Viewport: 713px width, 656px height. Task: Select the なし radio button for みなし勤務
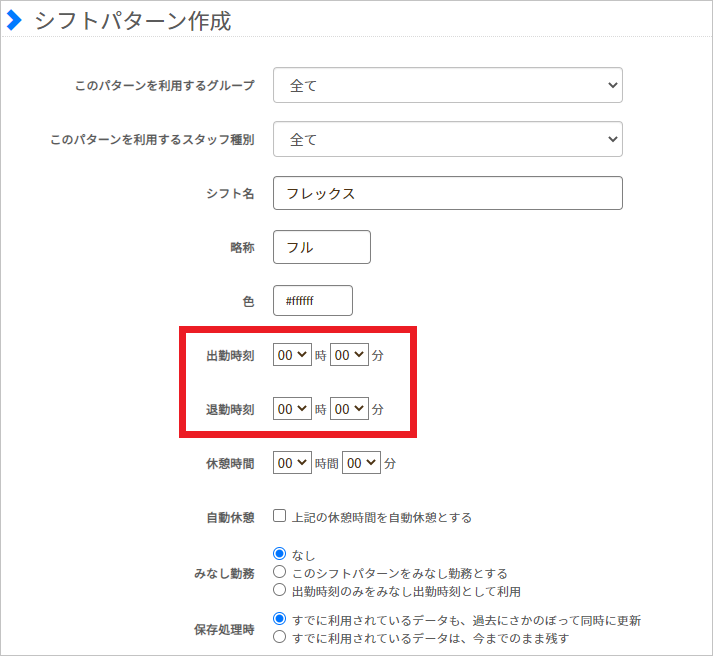pyautogui.click(x=280, y=555)
